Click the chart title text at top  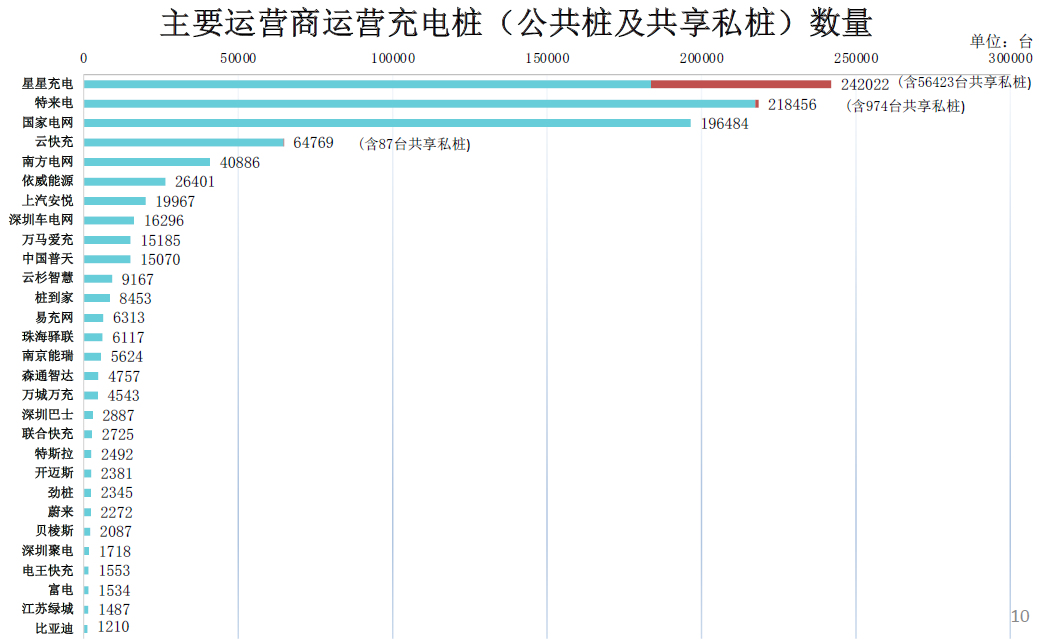click(516, 23)
